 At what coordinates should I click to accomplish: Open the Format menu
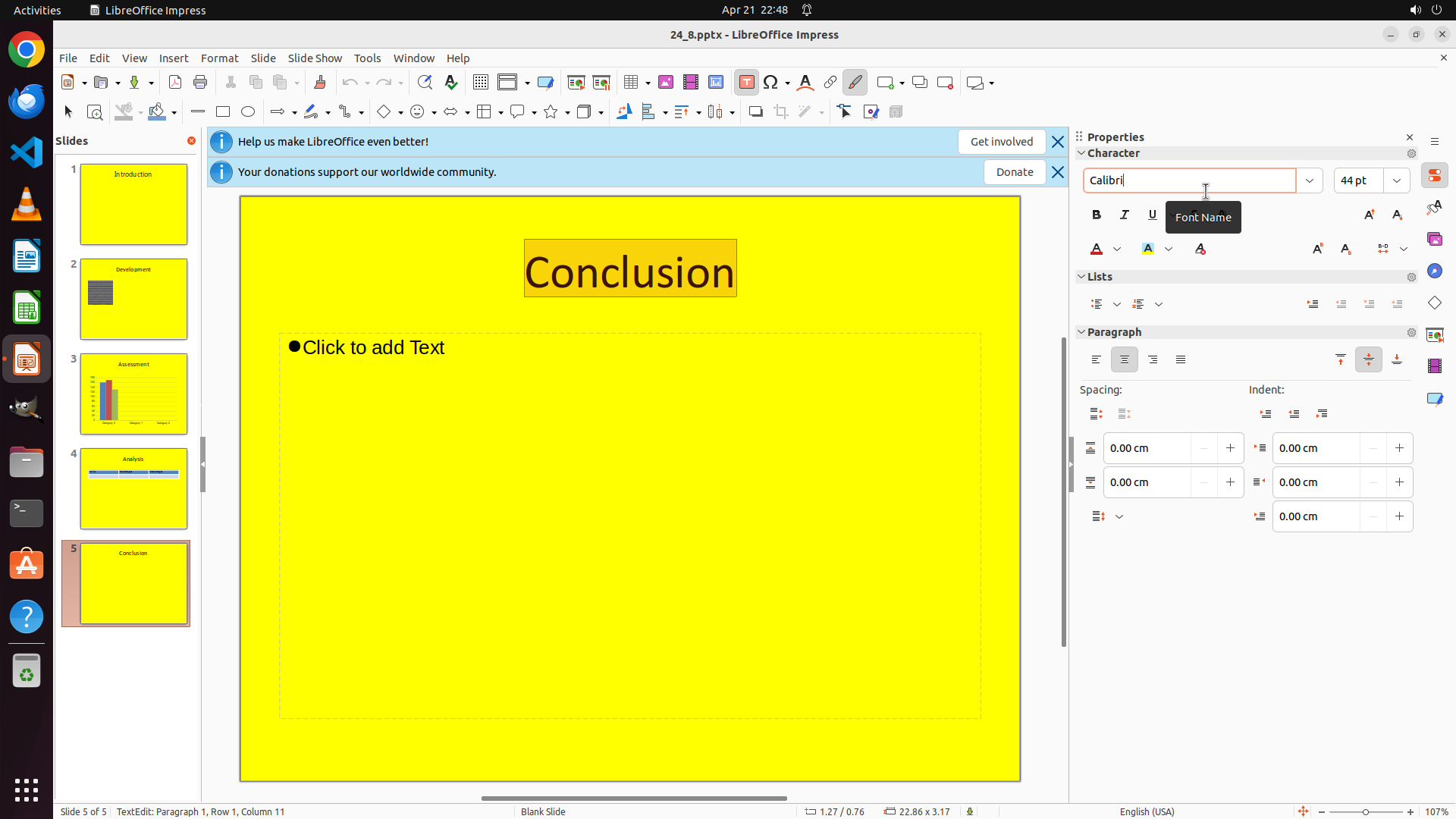(219, 58)
